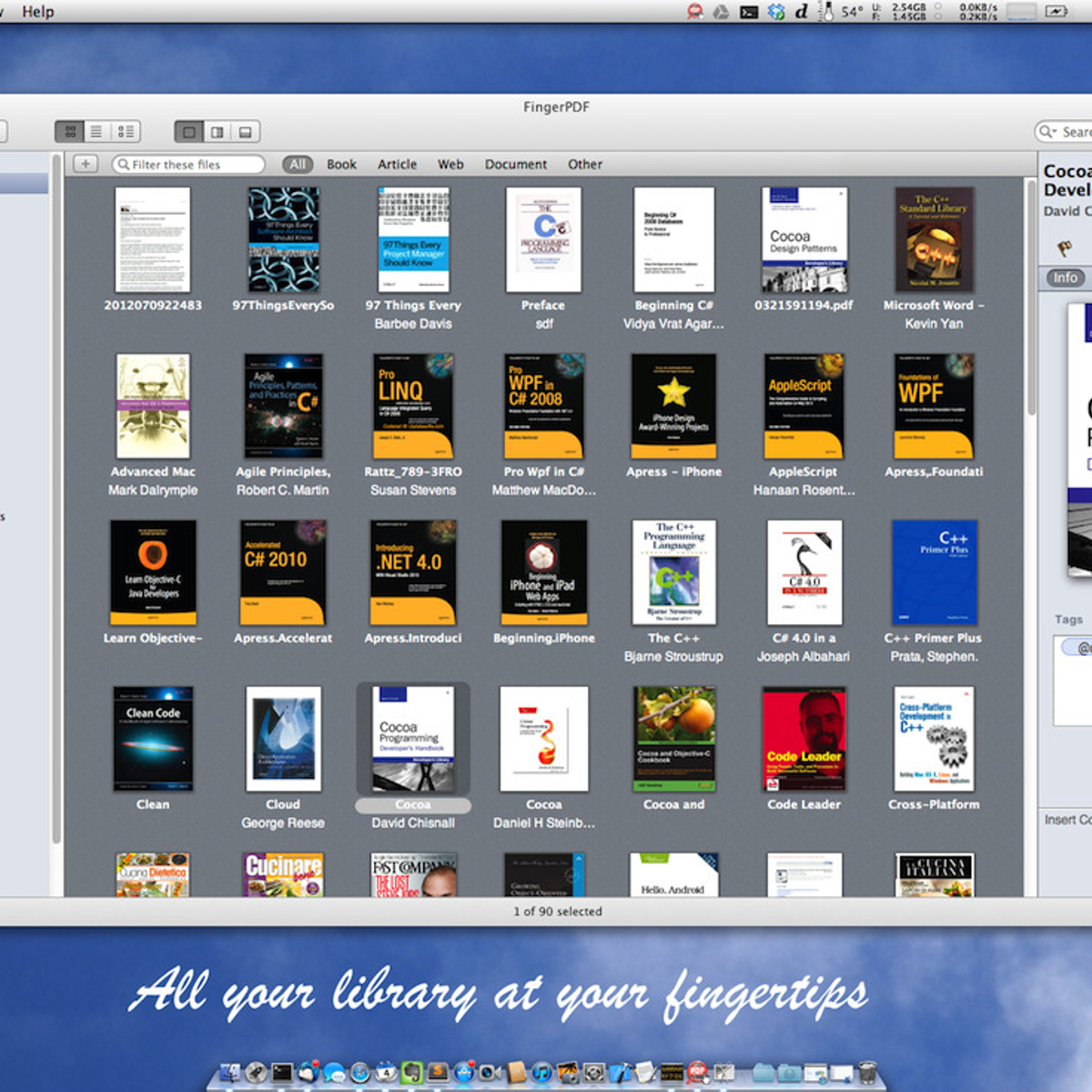Filter library by Book
The width and height of the screenshot is (1092, 1092).
coord(341,165)
